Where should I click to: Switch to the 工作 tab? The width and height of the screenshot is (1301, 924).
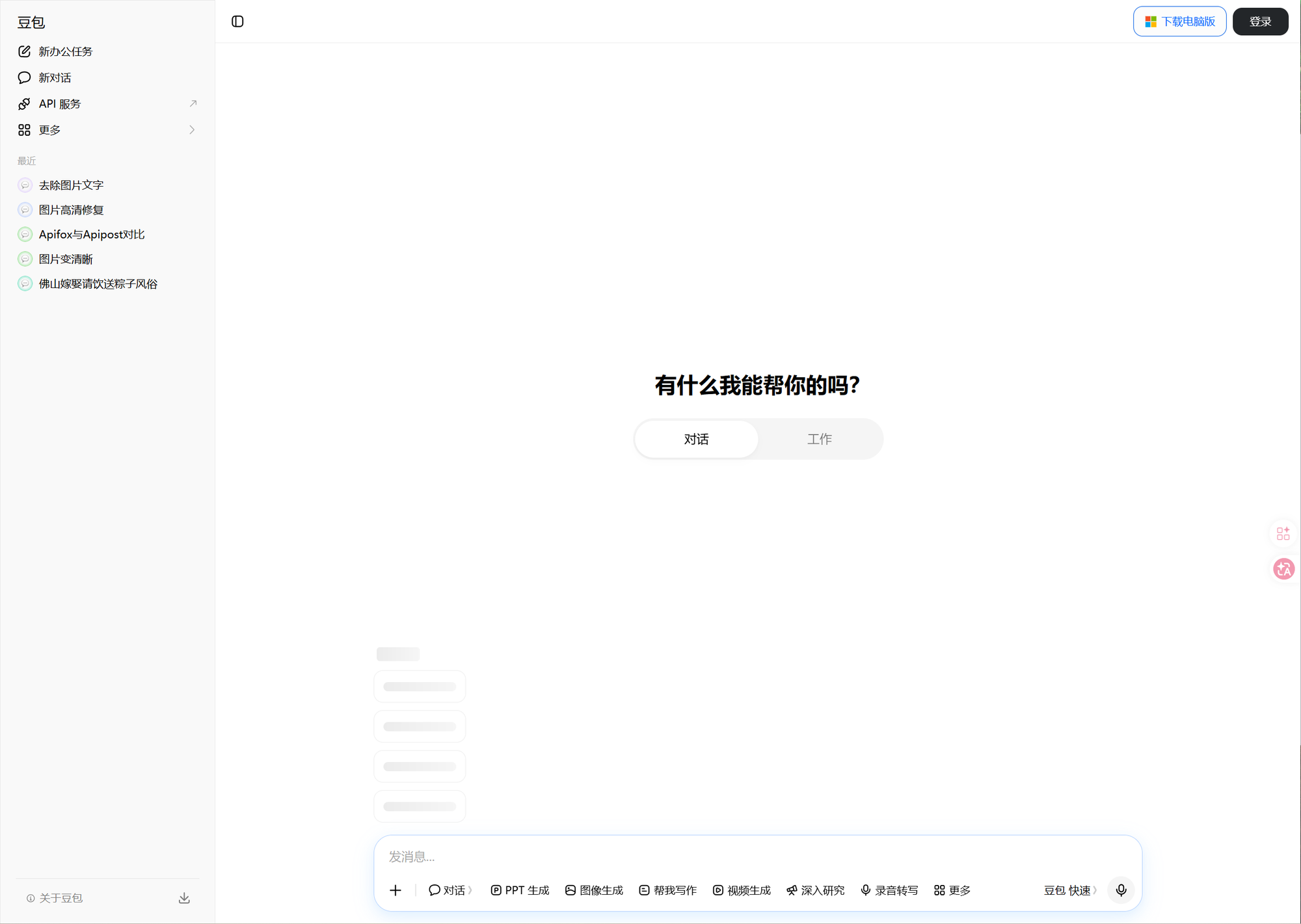click(820, 439)
